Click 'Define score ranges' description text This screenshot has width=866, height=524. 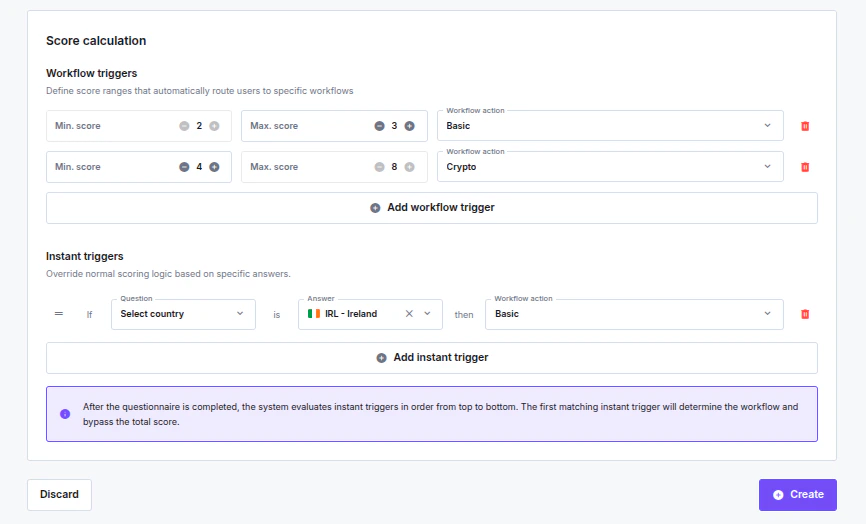199,91
